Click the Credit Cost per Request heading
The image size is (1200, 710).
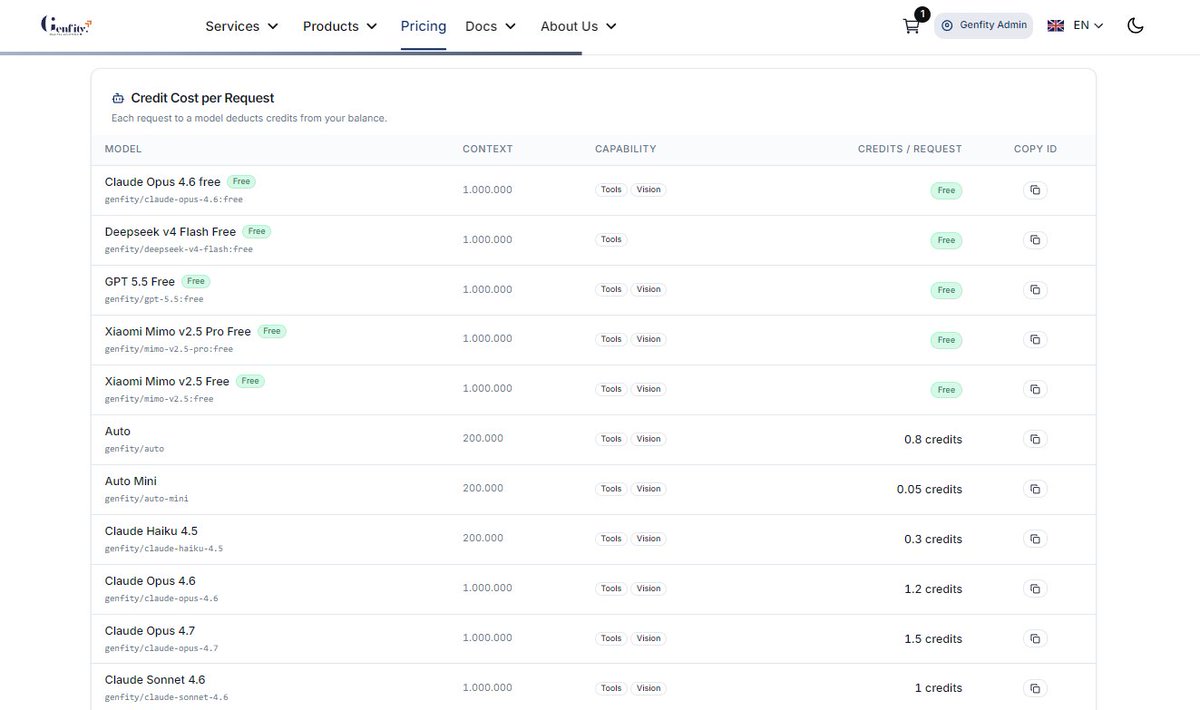(x=202, y=98)
